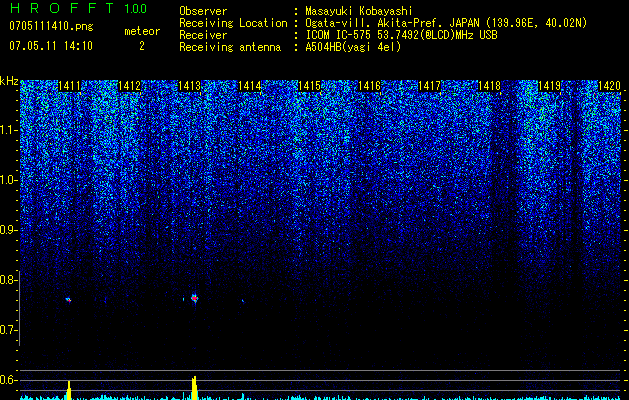Click the 0.7 frequency axis label
629x400 pixels.
coord(8,330)
